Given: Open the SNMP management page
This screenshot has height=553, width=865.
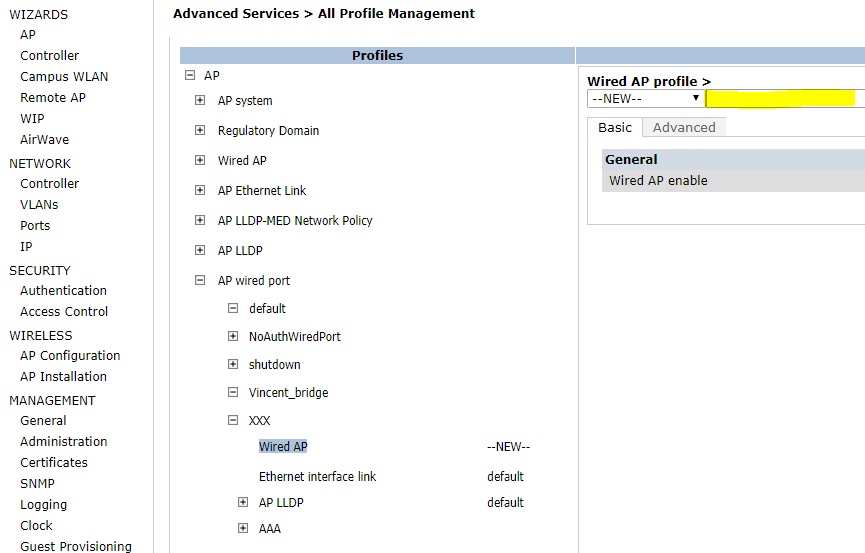Looking at the screenshot, I should point(38,484).
